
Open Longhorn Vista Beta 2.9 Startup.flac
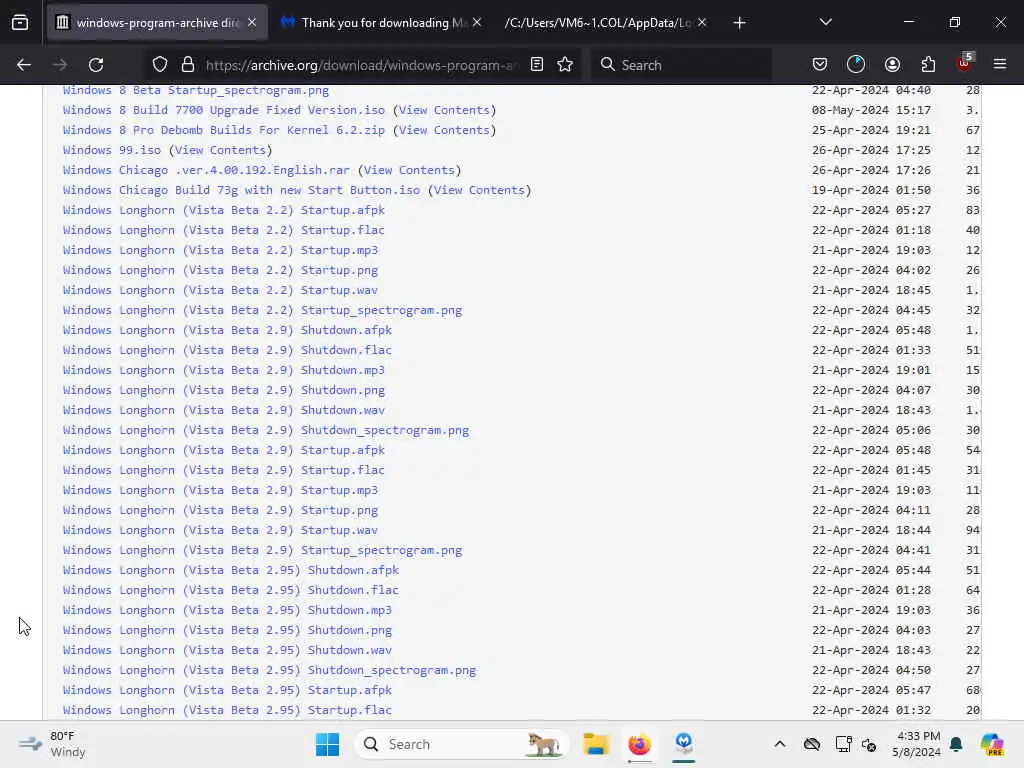[224, 470]
